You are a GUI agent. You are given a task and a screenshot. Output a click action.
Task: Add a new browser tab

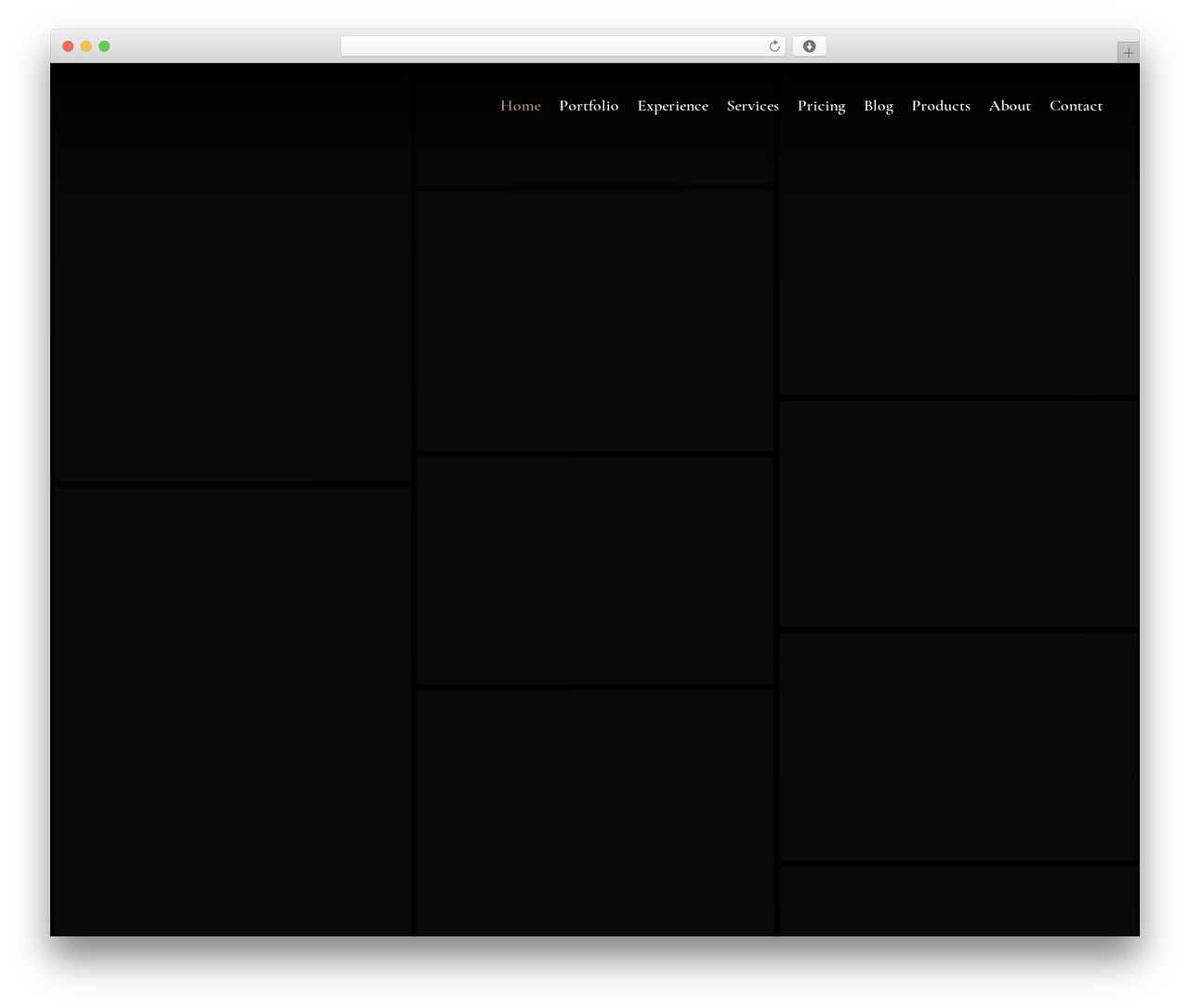pos(1128,53)
